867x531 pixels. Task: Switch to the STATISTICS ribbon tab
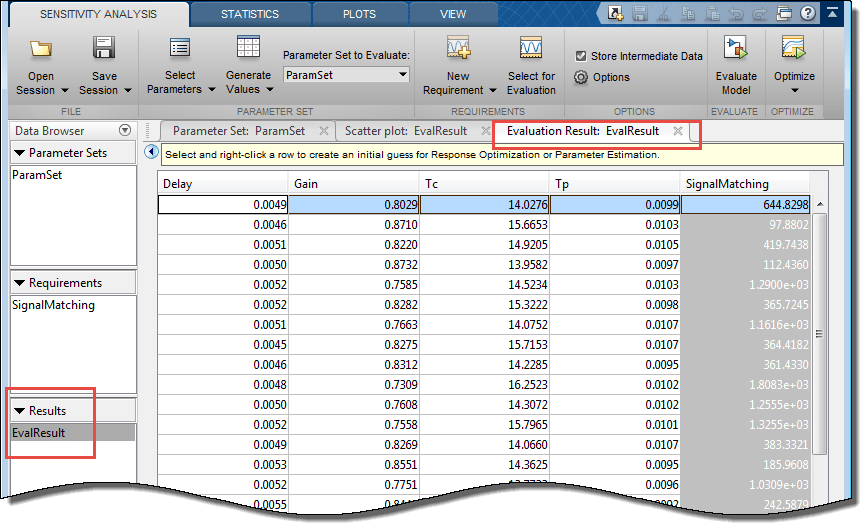click(x=250, y=14)
